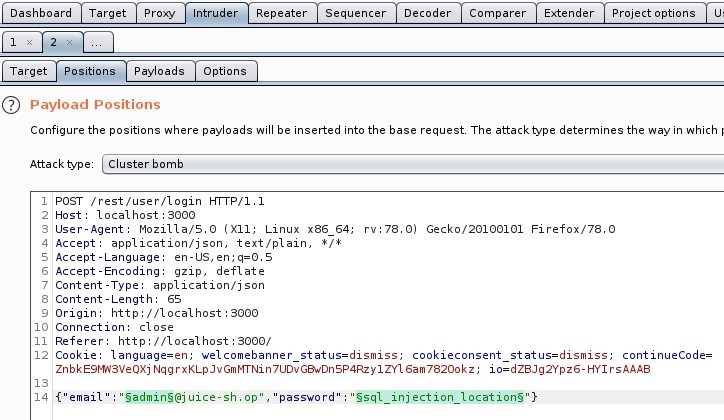Click the Origin header line
724x420 pixels.
[157, 313]
